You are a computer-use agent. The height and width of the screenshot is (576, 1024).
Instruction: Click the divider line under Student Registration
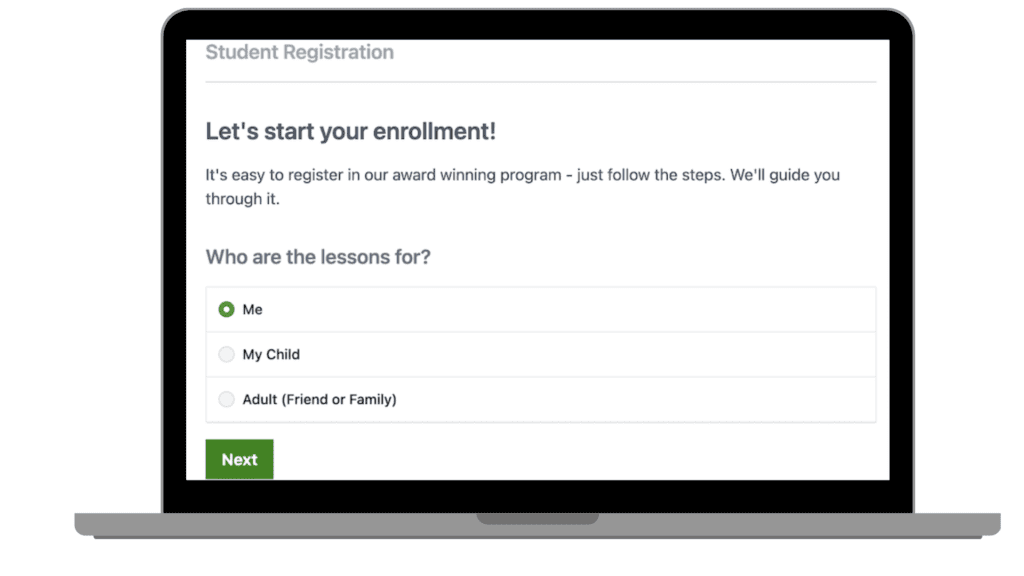(x=540, y=81)
